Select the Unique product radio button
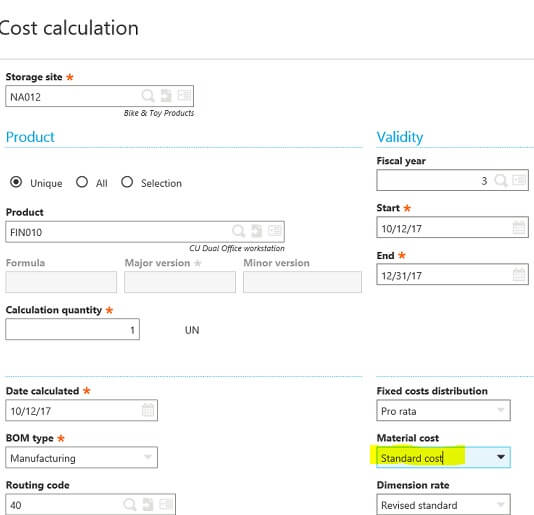Viewport: 534px width, 515px height. pyautogui.click(x=16, y=182)
